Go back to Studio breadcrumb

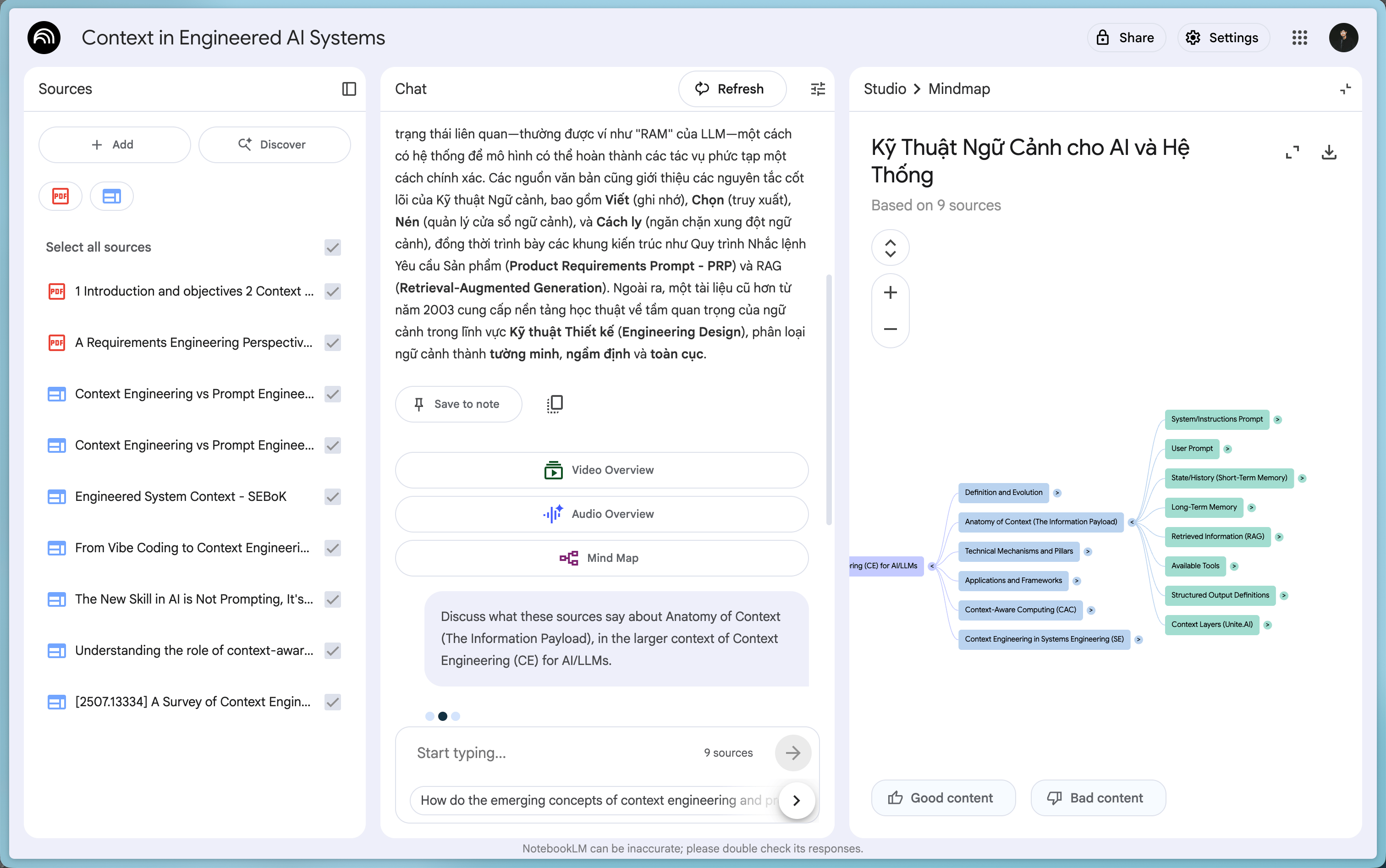pos(884,89)
